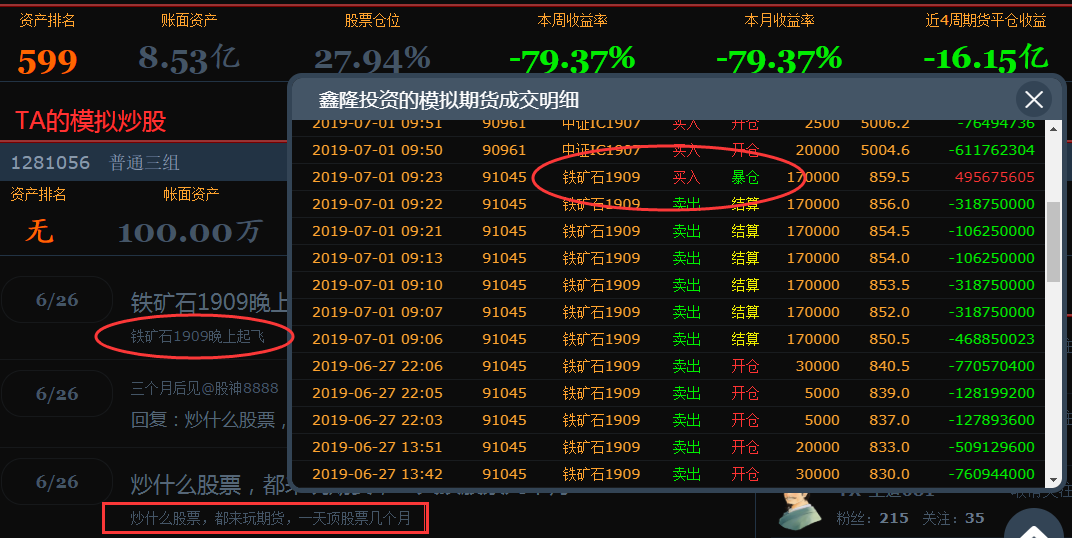Click the loss value -468850023
1072x538 pixels.
pyautogui.click(x=991, y=339)
